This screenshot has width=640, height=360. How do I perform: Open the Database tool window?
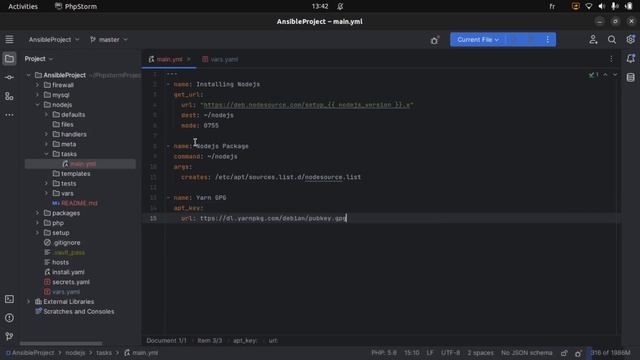point(631,78)
